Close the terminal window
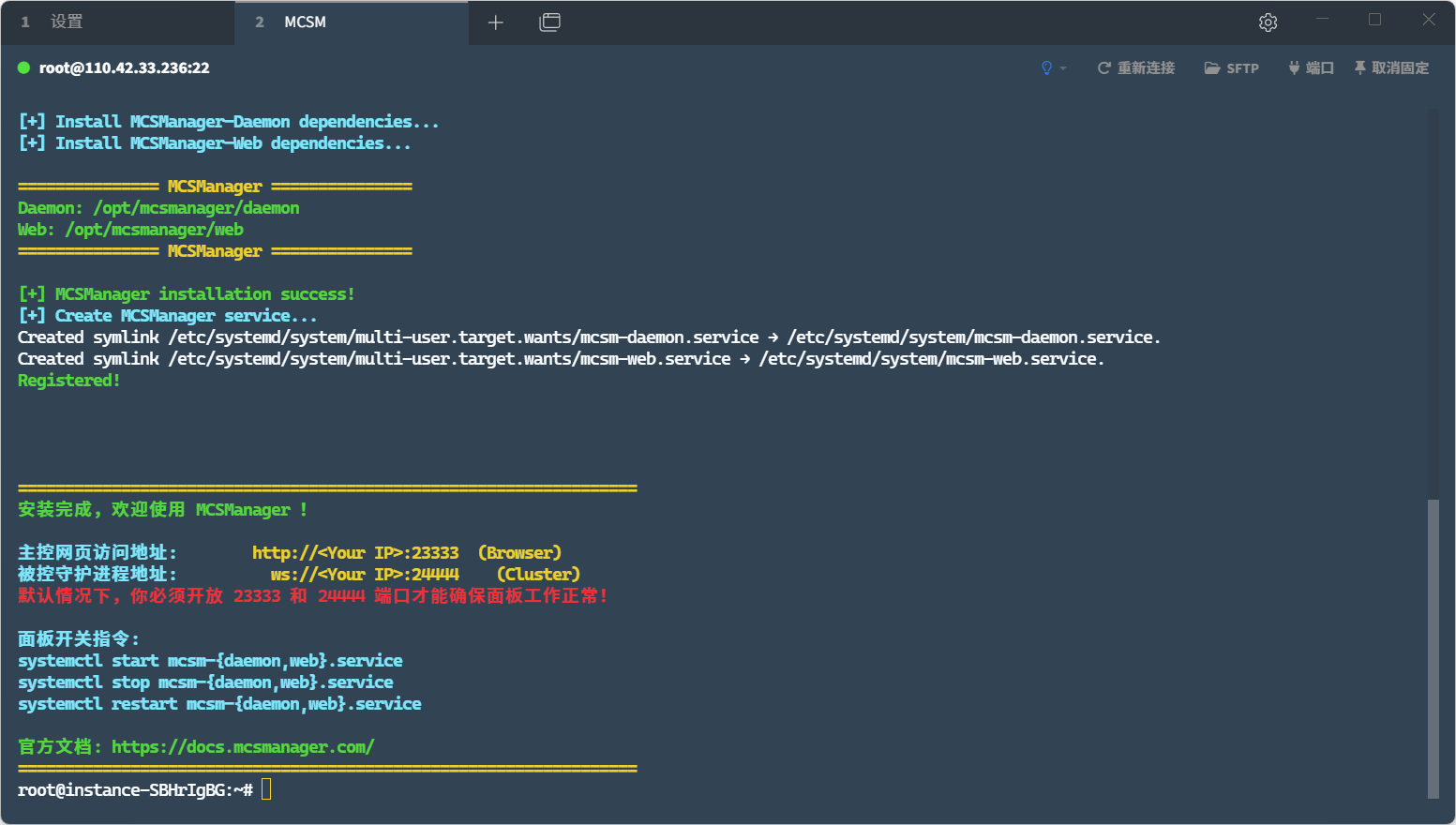This screenshot has height=825, width=1456. click(x=1429, y=20)
